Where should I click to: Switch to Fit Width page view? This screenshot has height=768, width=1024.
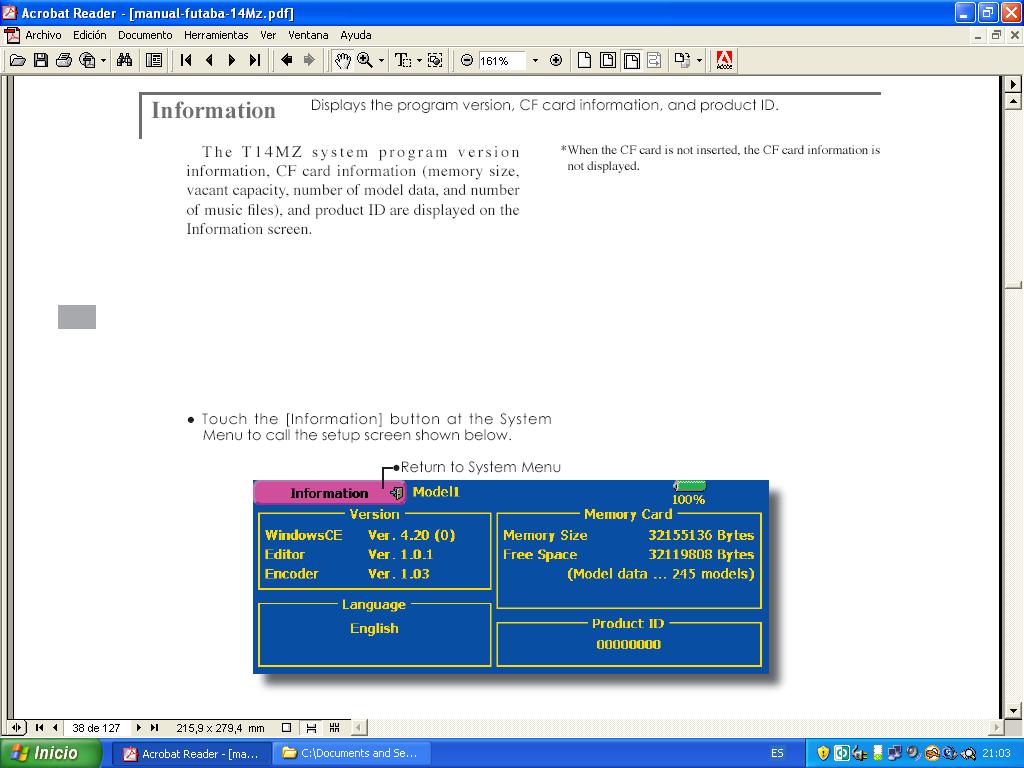pyautogui.click(x=632, y=60)
